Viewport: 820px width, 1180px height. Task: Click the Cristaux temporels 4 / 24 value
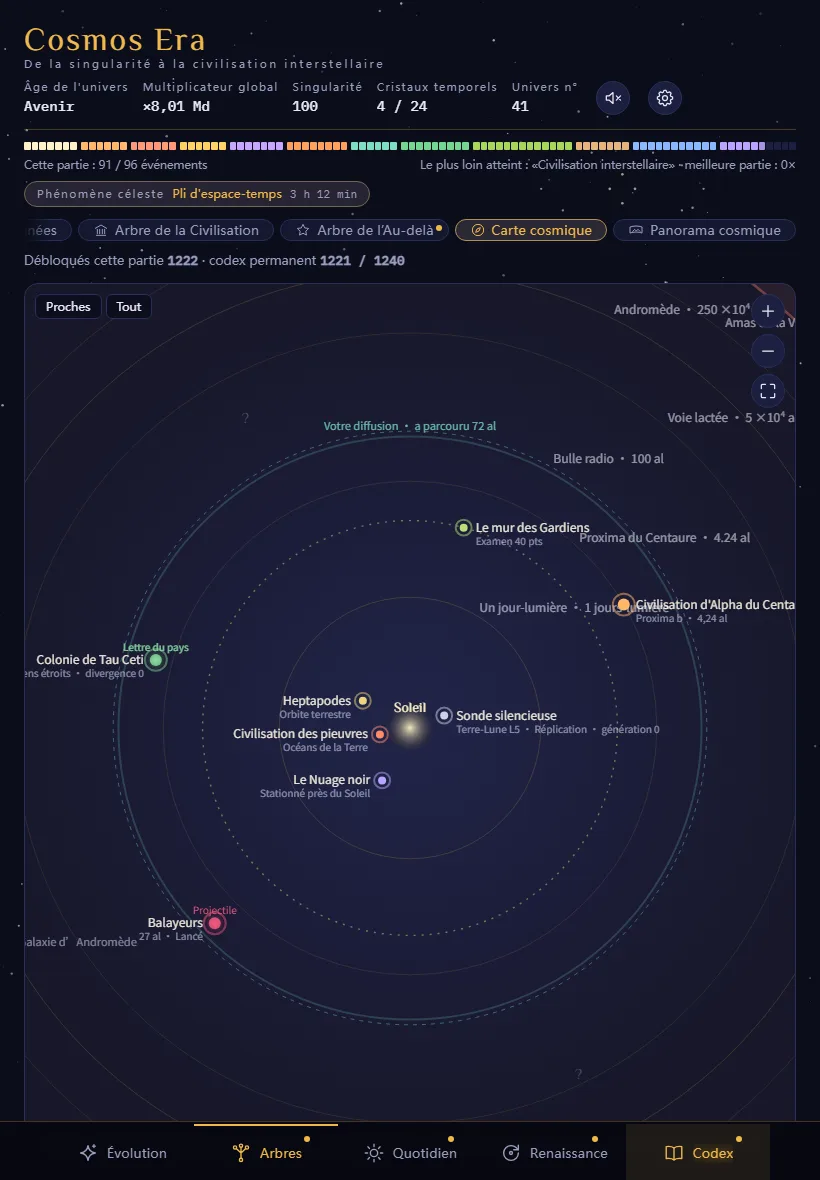click(402, 107)
